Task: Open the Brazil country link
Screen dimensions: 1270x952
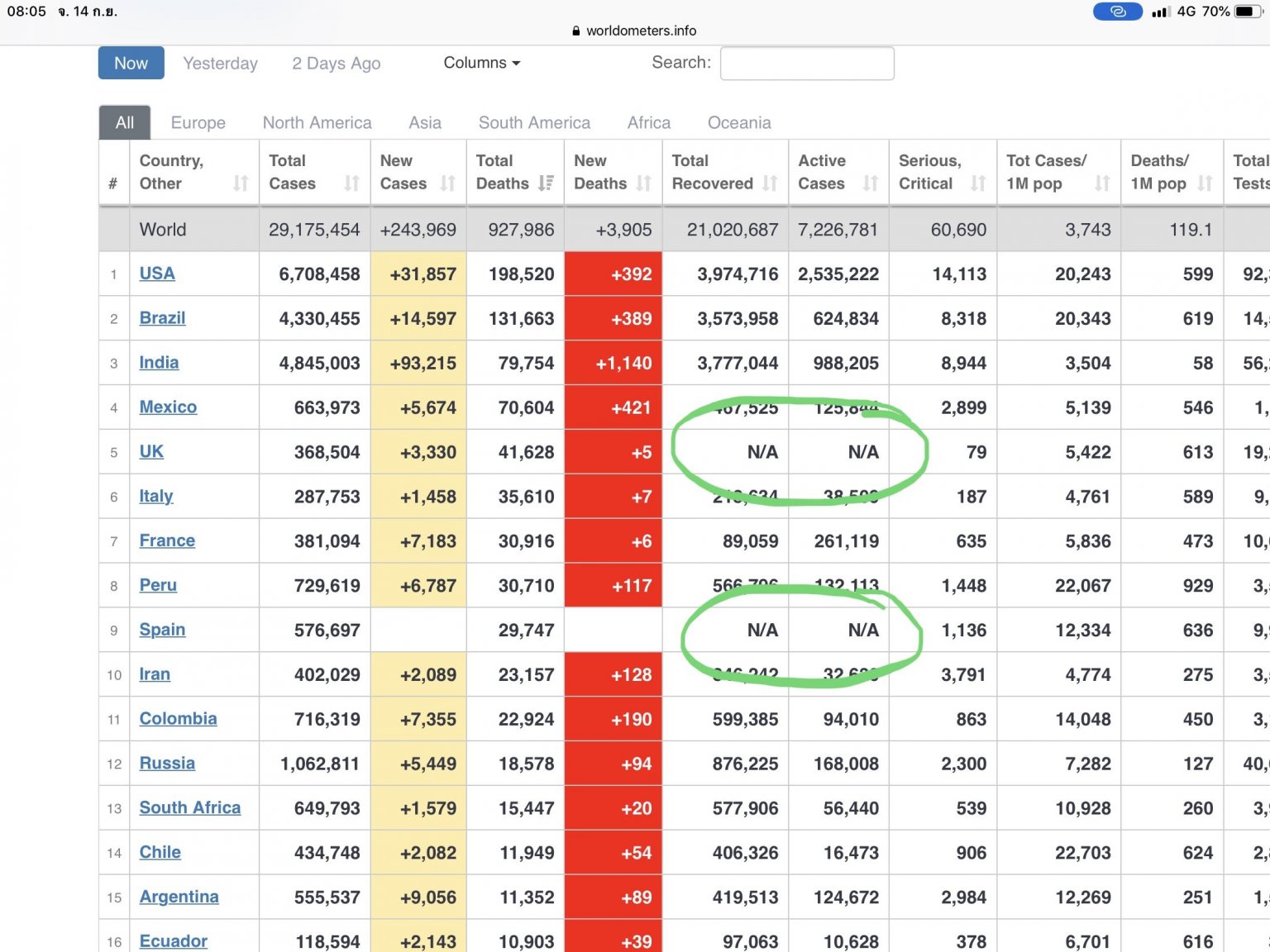Action: (162, 318)
